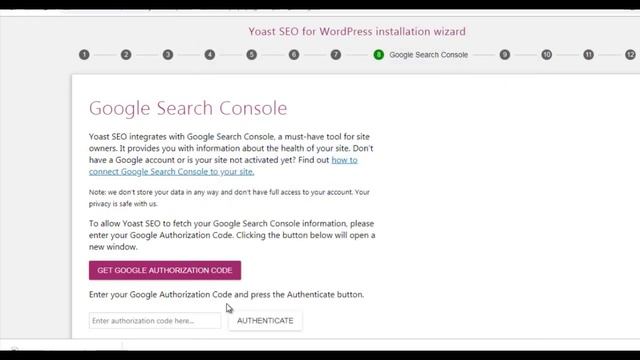This screenshot has height=360, width=640.
Task: Go to wizard step 9 circle
Action: pos(505,55)
